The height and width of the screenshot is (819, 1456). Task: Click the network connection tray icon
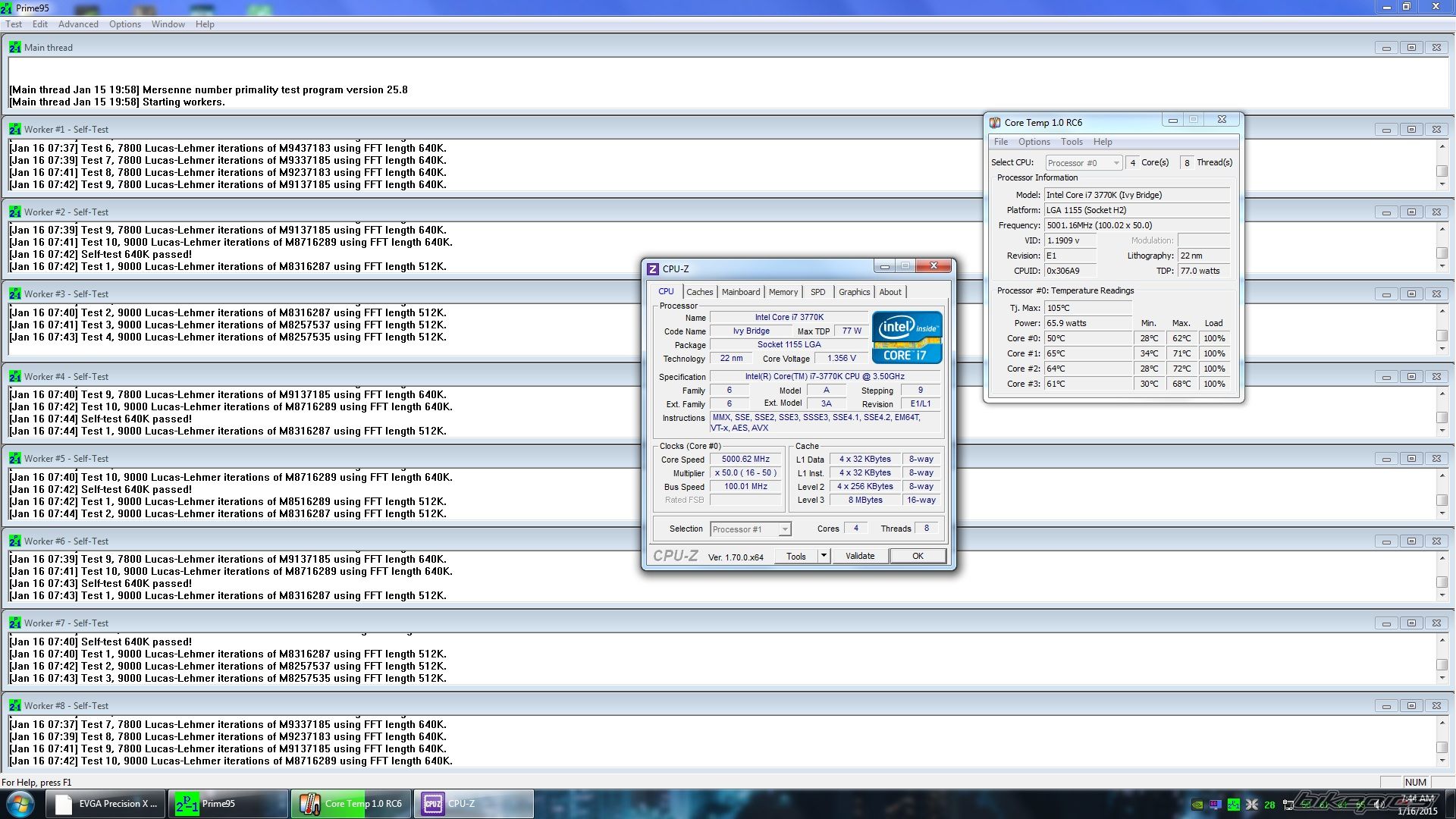coord(1288,805)
